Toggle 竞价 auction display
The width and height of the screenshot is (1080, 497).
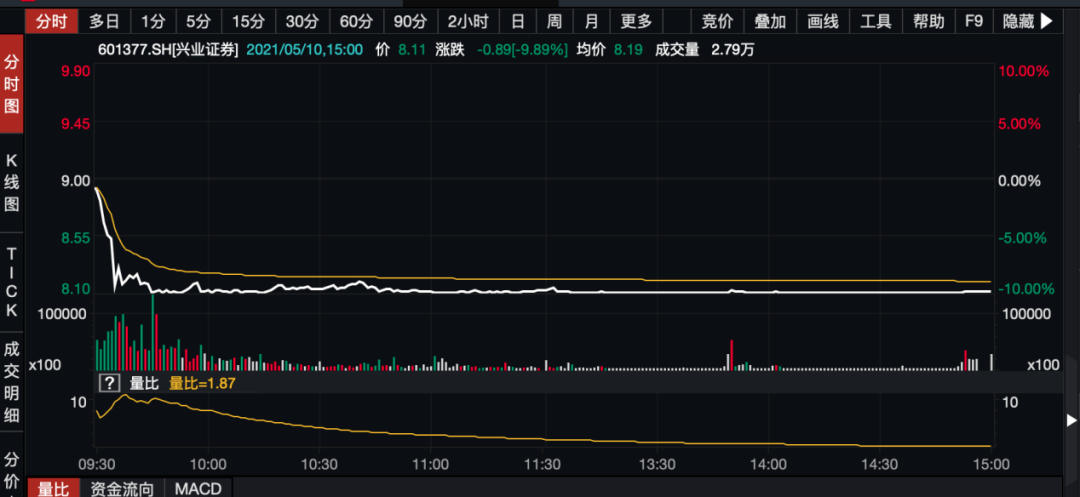coord(717,21)
